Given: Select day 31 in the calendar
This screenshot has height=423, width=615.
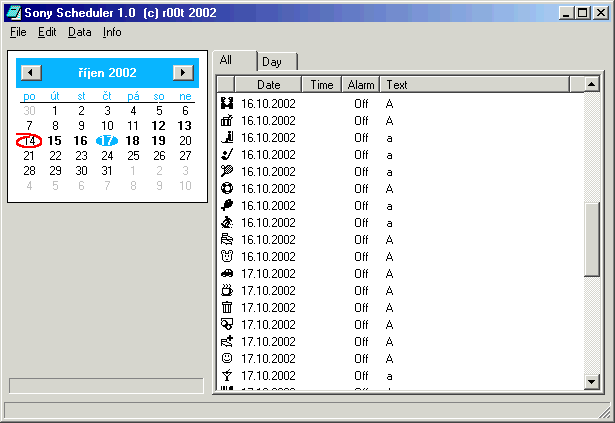Looking at the screenshot, I should coord(107,171).
